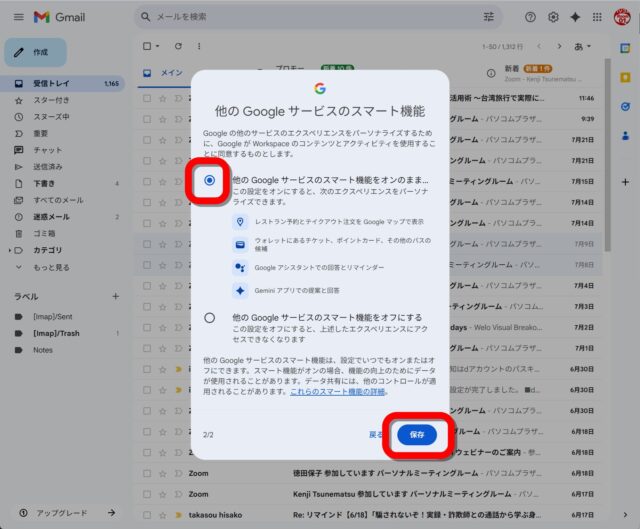This screenshot has width=640, height=529.
Task: Go to newer page arrow
Action: [x=539, y=46]
